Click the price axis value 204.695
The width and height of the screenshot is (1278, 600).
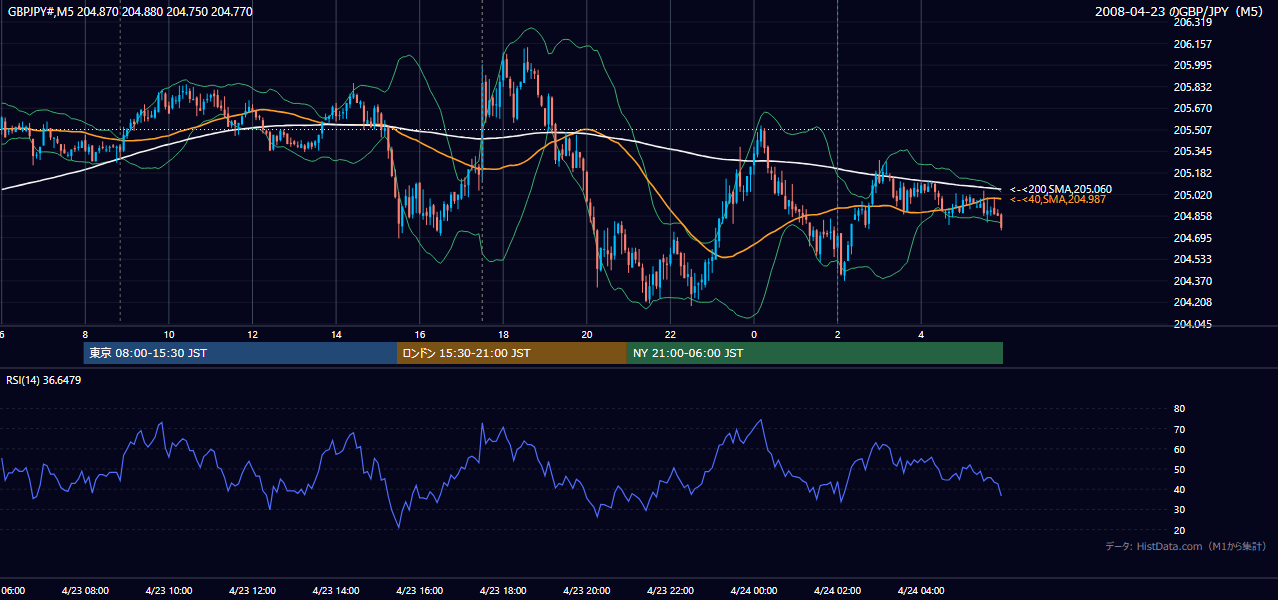click(1192, 238)
